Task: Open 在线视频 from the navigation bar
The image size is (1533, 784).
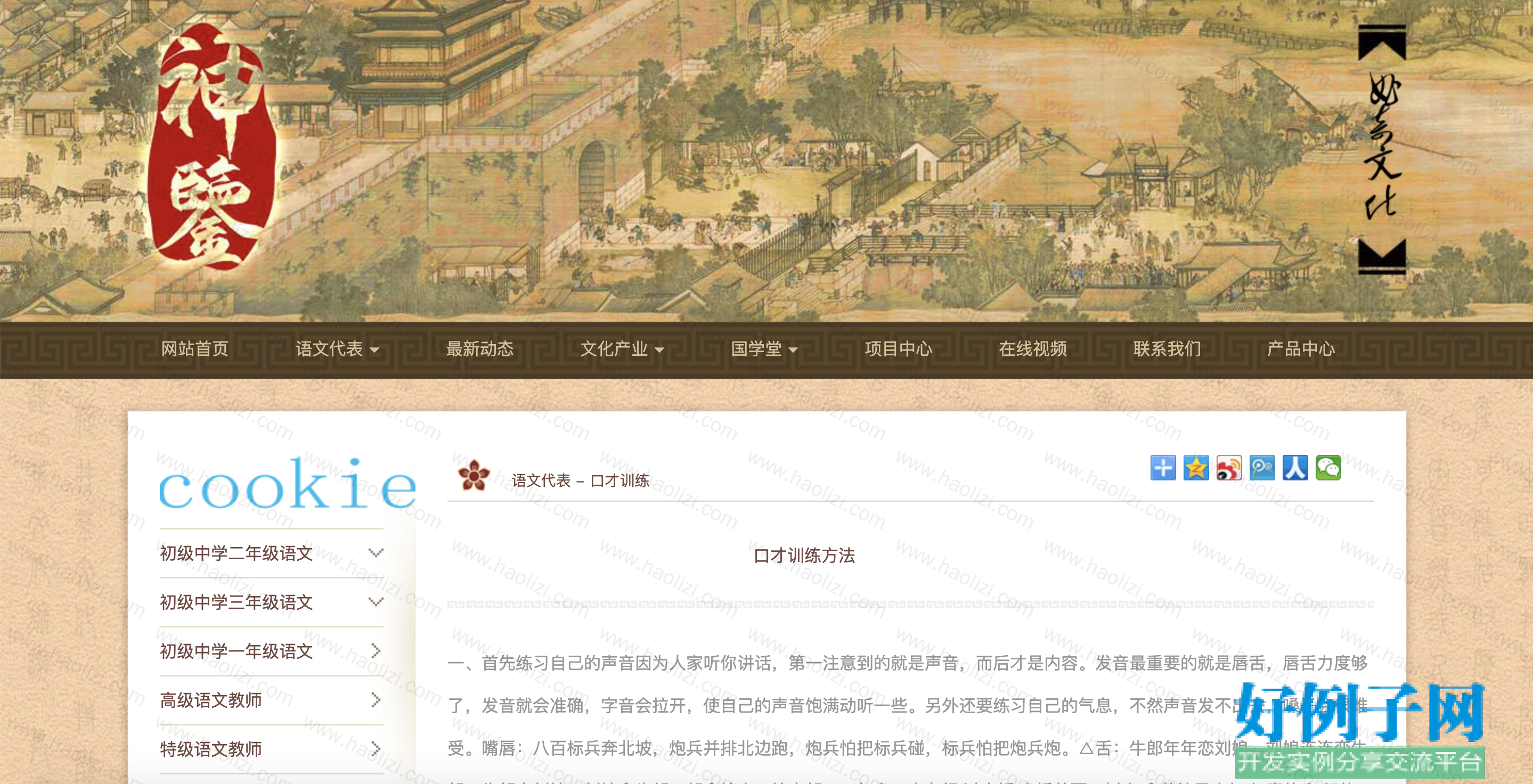Action: 1032,348
